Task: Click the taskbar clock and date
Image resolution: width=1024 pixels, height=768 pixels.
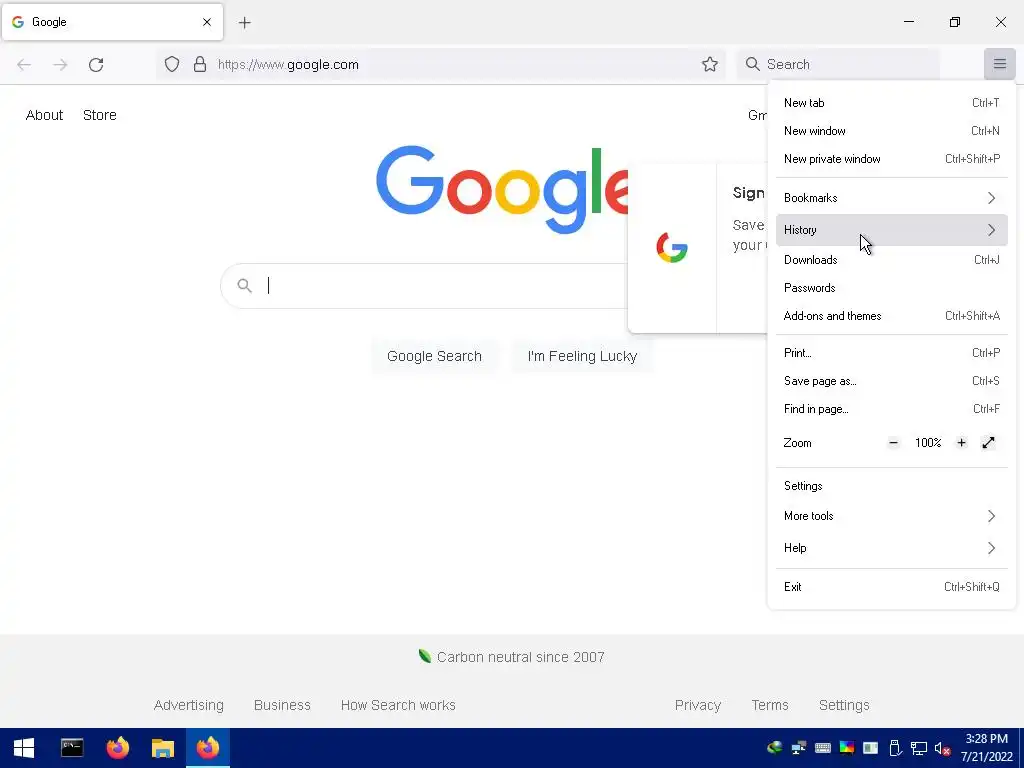Action: click(987, 748)
